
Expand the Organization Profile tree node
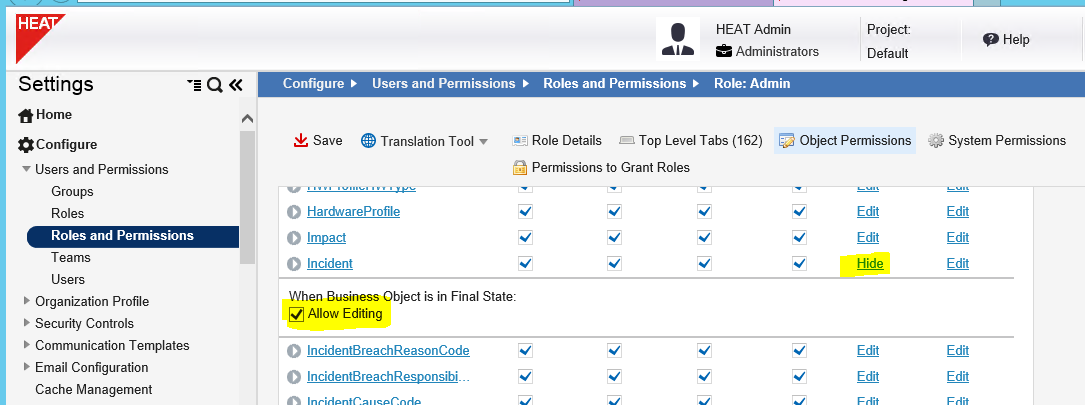27,302
